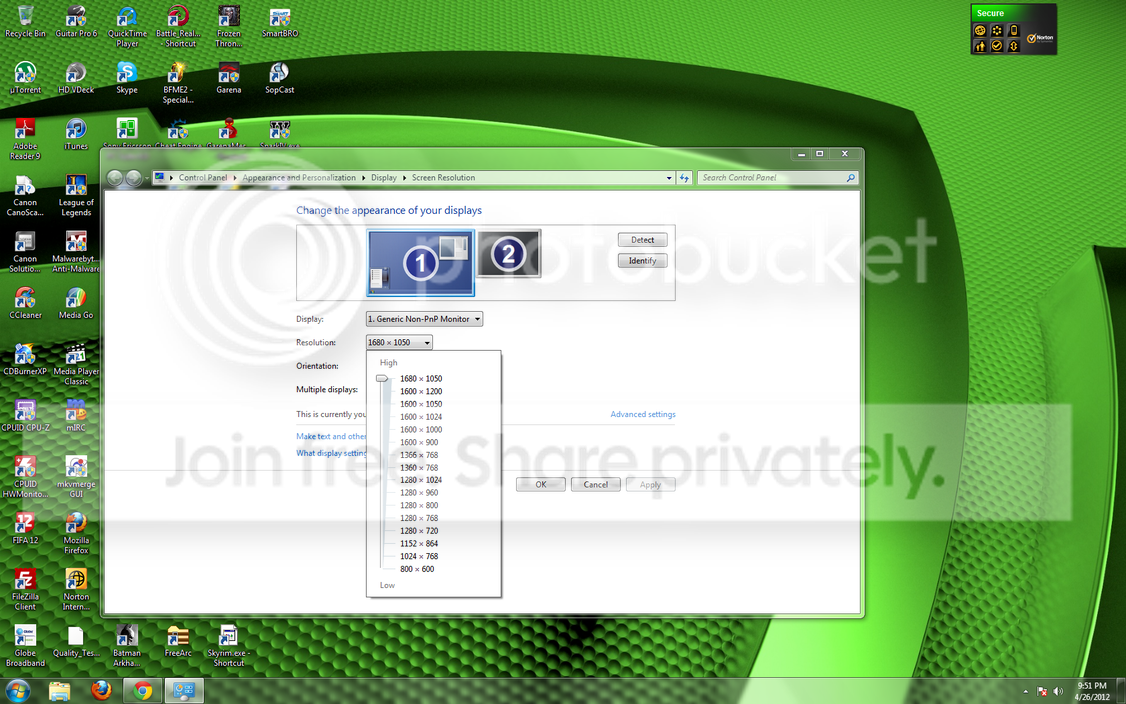Image resolution: width=1126 pixels, height=704 pixels.
Task: Expand the address bar history dropdown arrow
Action: (x=669, y=177)
